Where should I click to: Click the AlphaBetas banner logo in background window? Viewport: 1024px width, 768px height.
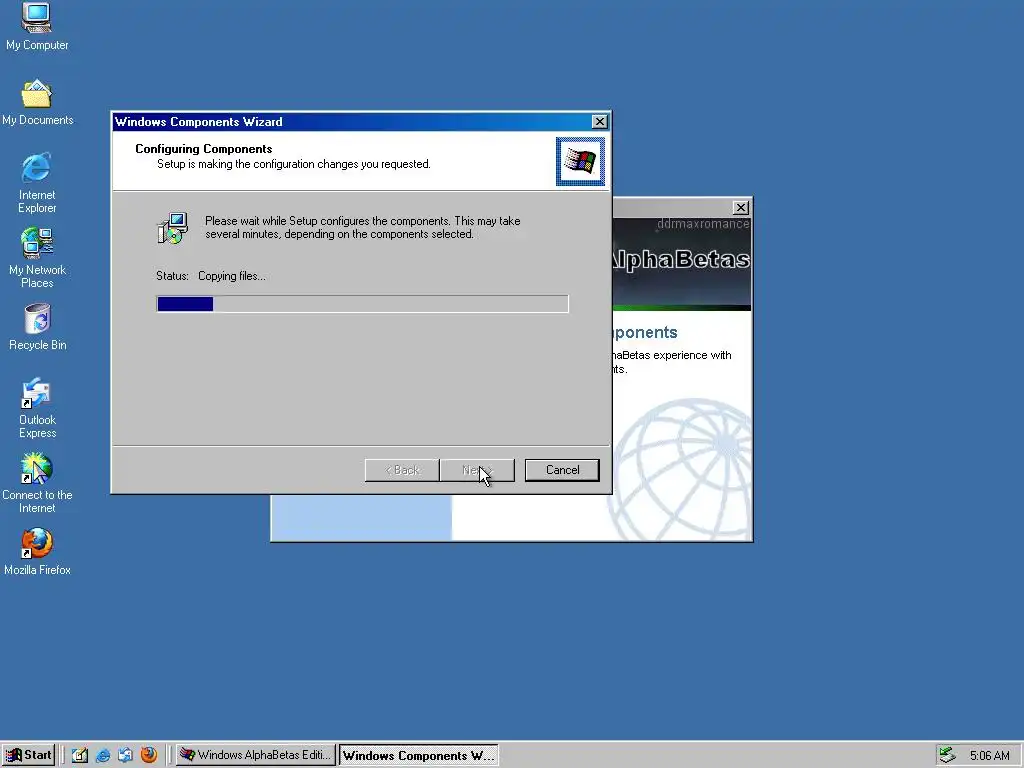click(681, 260)
